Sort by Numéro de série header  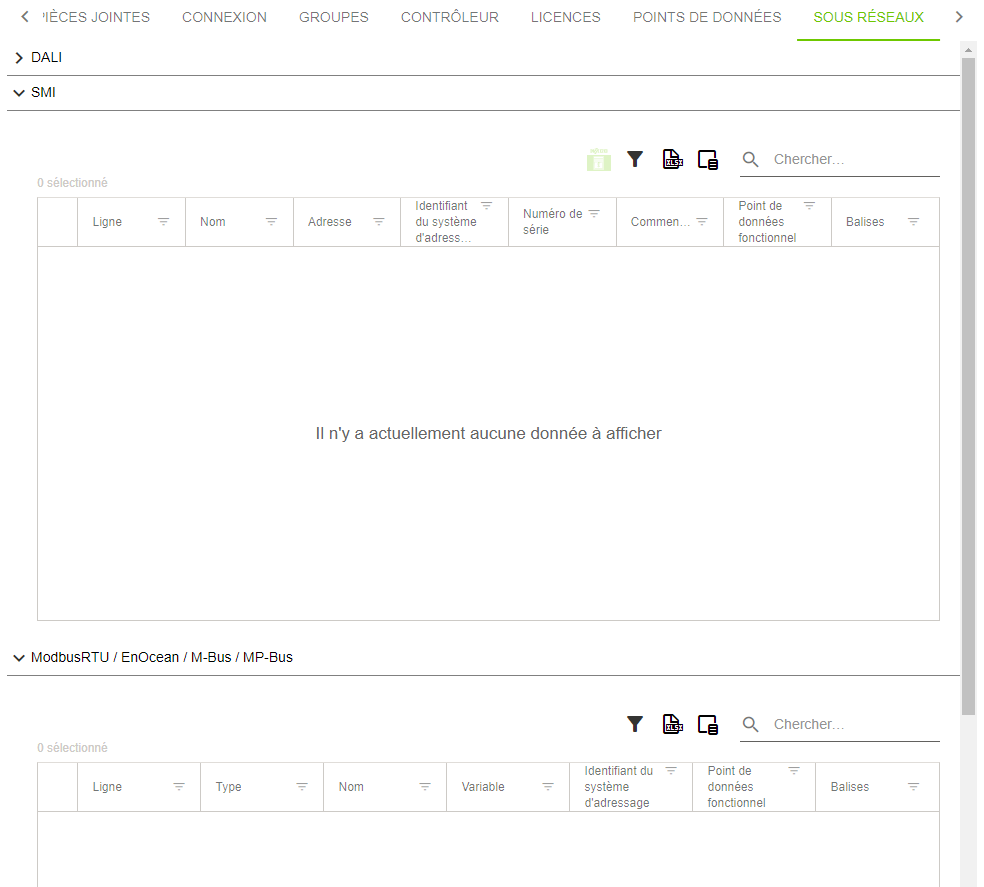pyautogui.click(x=552, y=222)
